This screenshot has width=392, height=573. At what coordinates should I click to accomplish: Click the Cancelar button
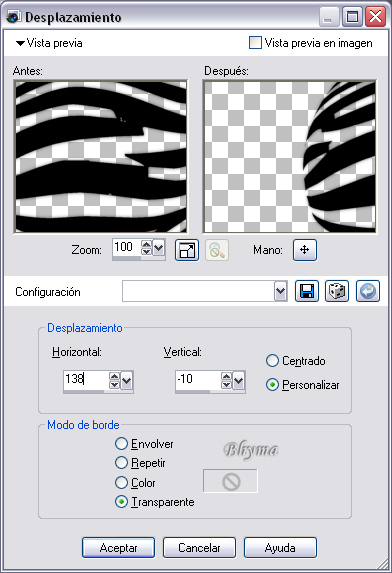(x=199, y=547)
